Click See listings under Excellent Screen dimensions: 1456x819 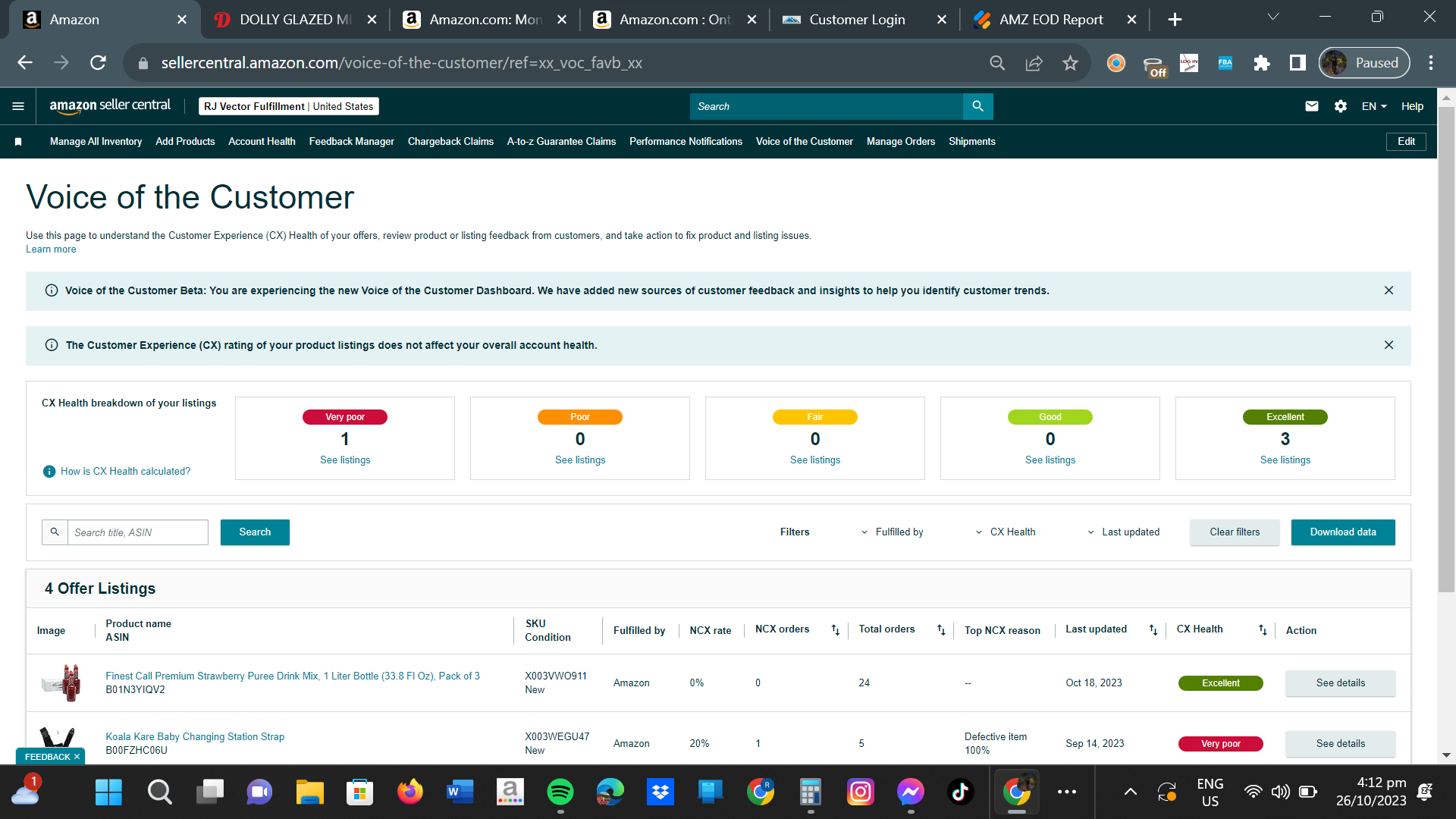[x=1285, y=460]
